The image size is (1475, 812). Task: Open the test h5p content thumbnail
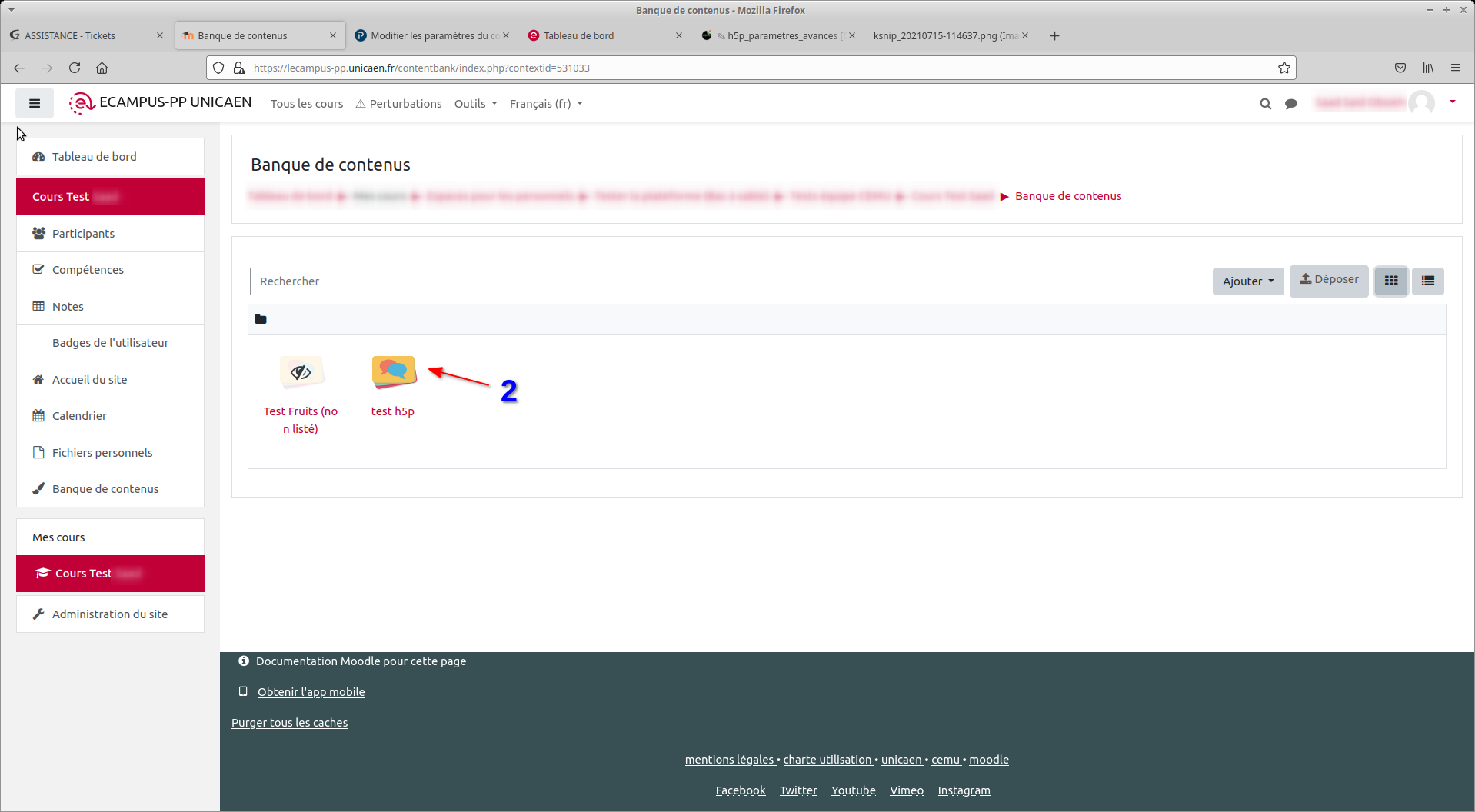click(x=394, y=372)
